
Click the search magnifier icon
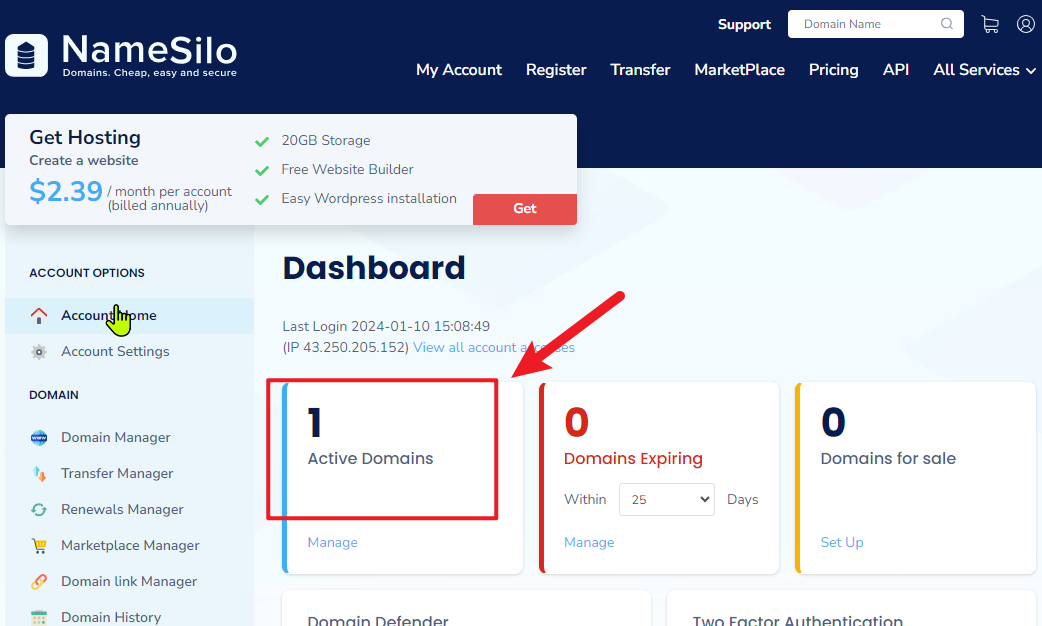(x=947, y=24)
